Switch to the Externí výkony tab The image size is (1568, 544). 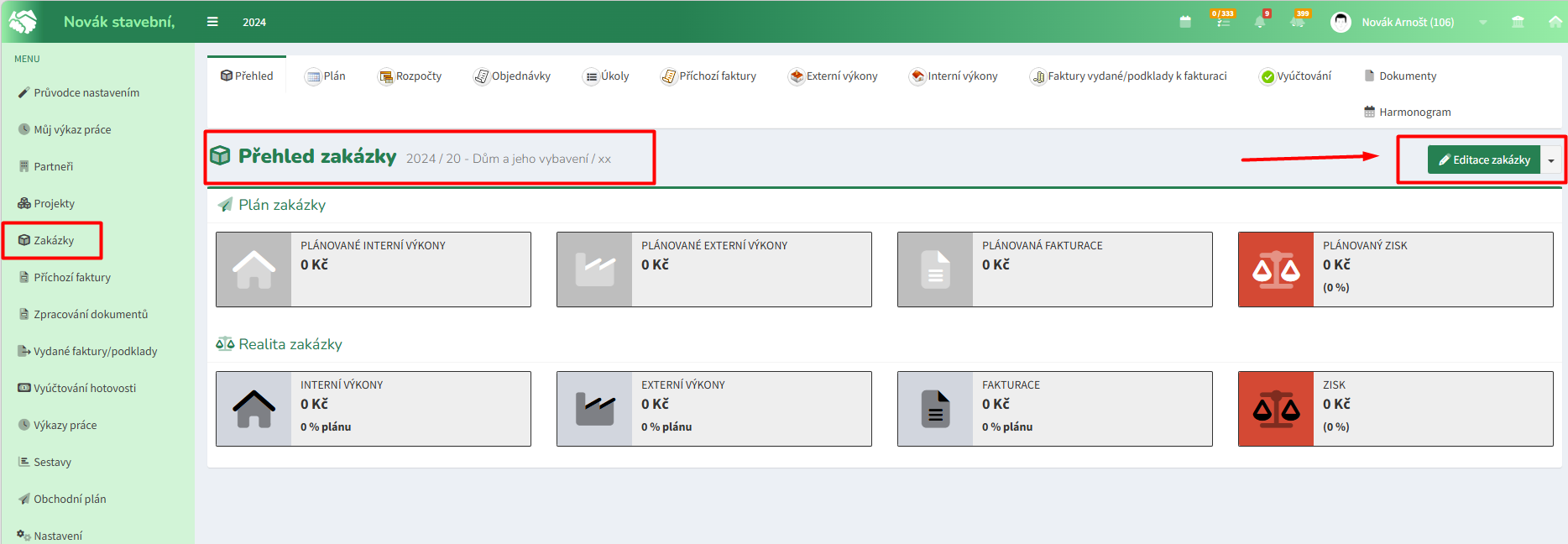[x=834, y=76]
